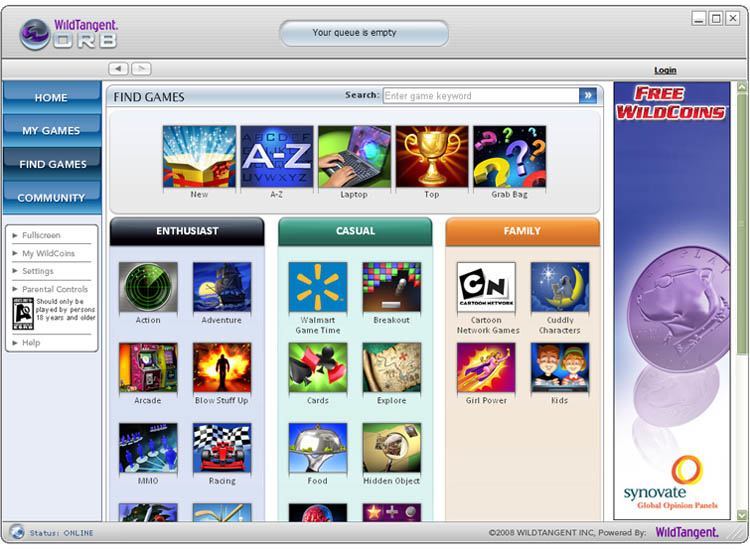Click the back navigation arrow button
This screenshot has height=550, width=750.
[118, 69]
